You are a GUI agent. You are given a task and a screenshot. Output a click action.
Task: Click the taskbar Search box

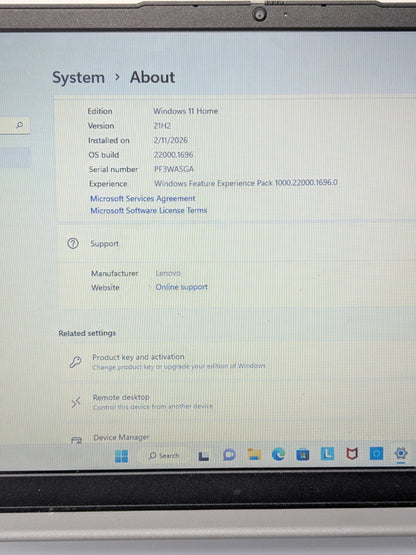click(x=164, y=456)
